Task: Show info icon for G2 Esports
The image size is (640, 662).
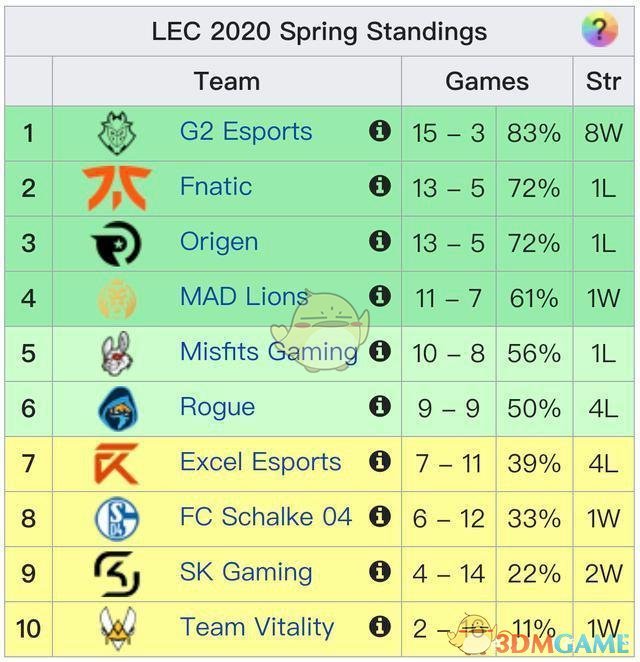Action: (x=380, y=131)
